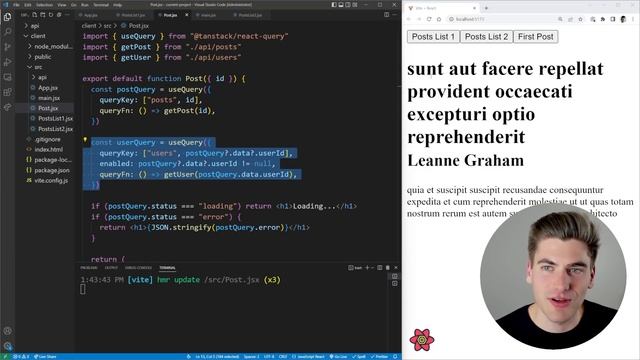The image size is (640, 360).
Task: Close the Post.jsx editor tab
Action: tap(187, 15)
